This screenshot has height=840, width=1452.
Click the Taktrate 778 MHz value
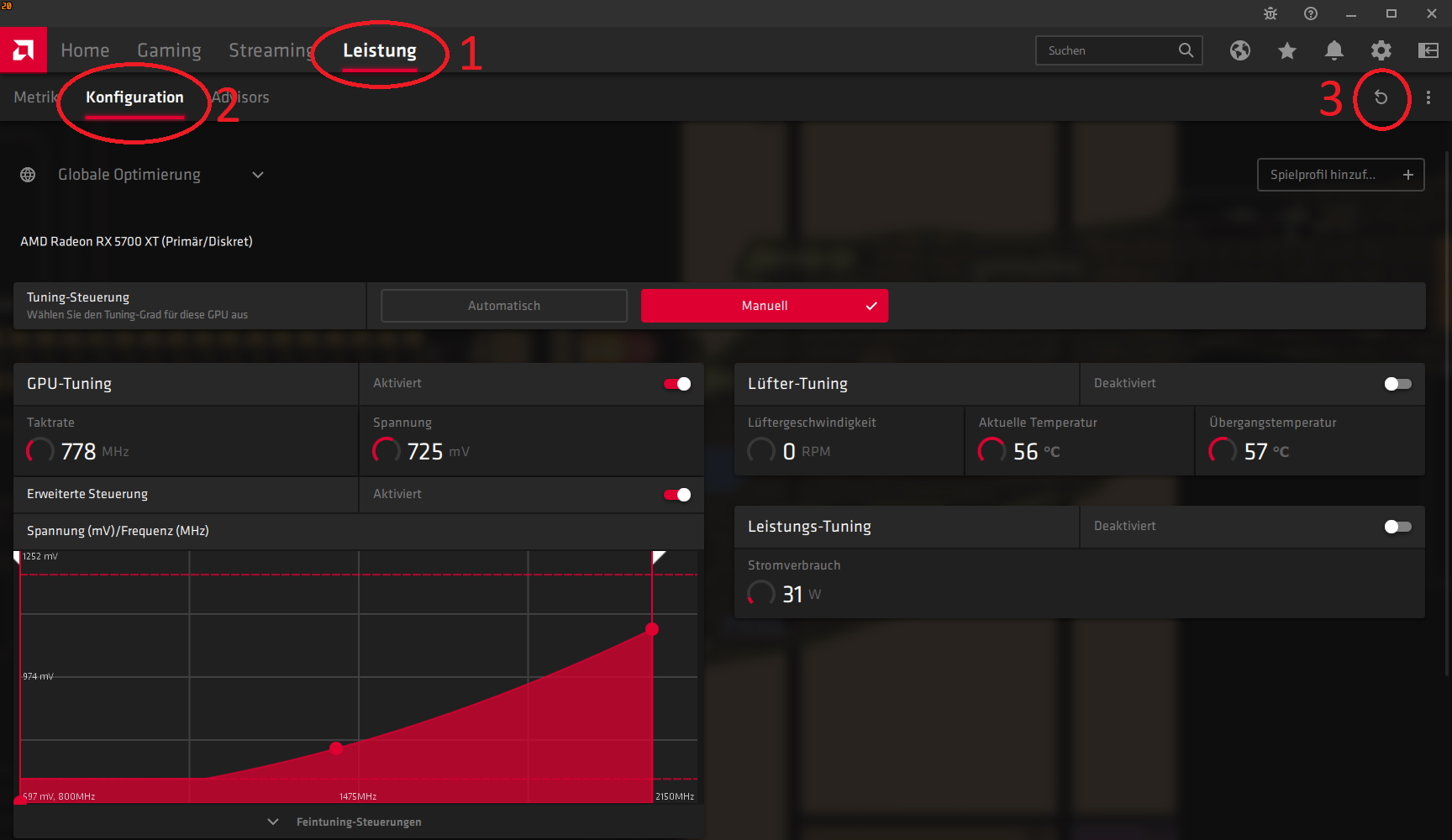coord(78,452)
